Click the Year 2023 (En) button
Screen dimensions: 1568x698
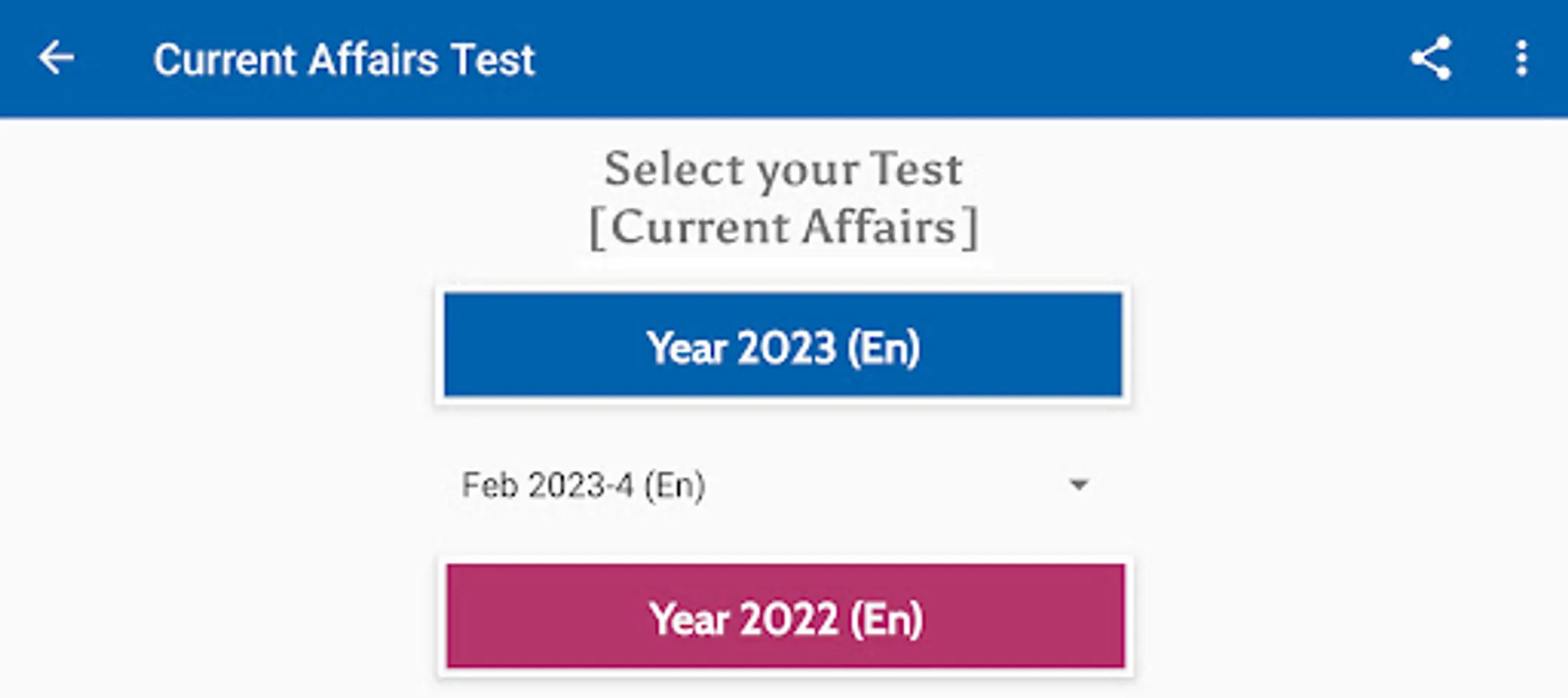click(x=783, y=345)
